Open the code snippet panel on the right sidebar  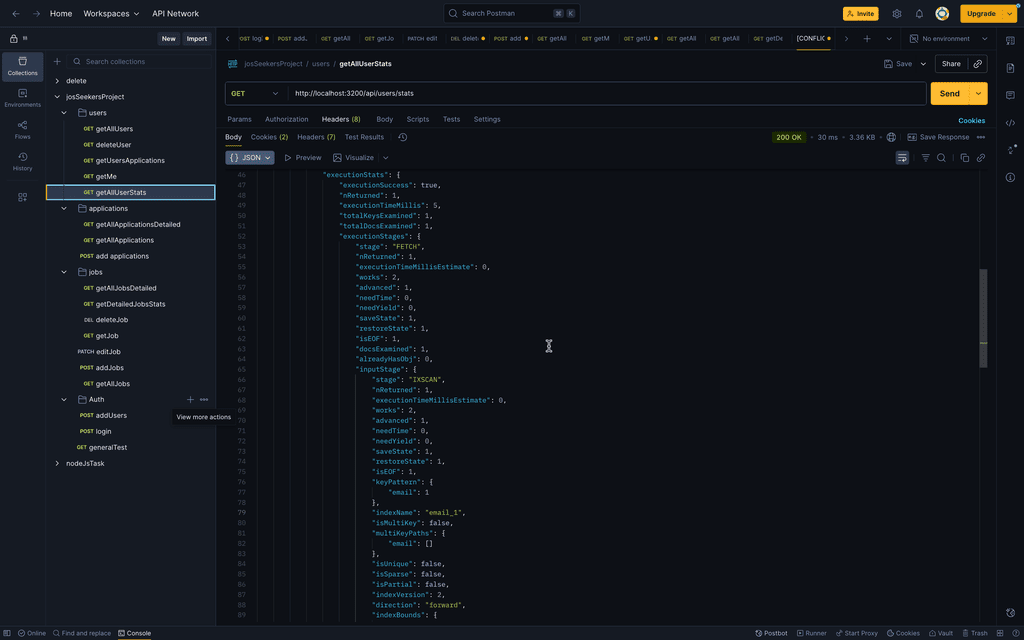pos(1010,123)
